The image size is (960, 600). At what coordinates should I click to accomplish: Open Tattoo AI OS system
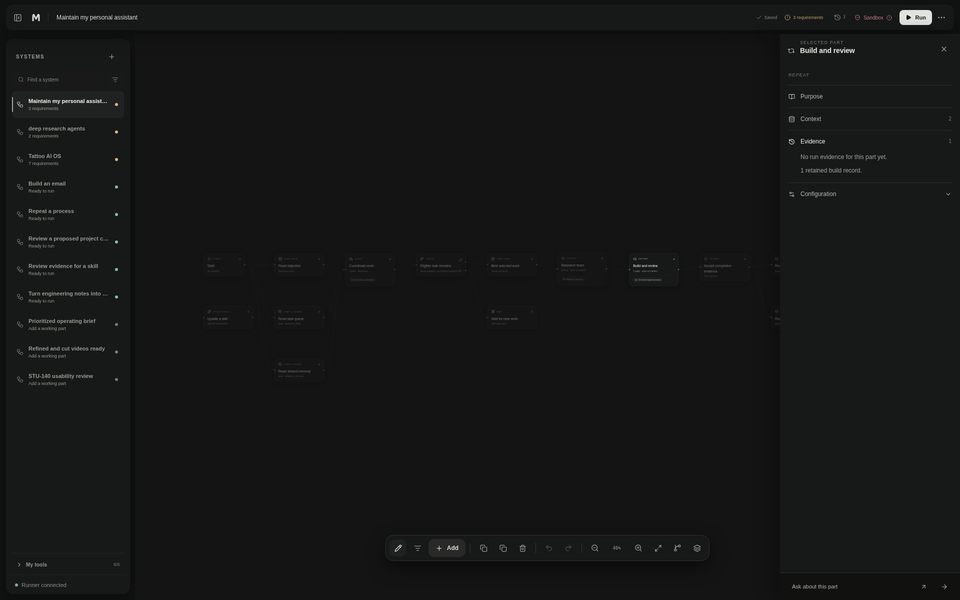68,160
